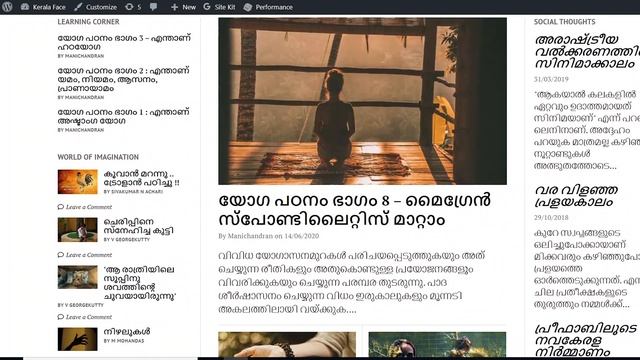Open the ചെരിപ്പിനെ സ്നേഹിച്ച കുട്ടി post

click(138, 226)
